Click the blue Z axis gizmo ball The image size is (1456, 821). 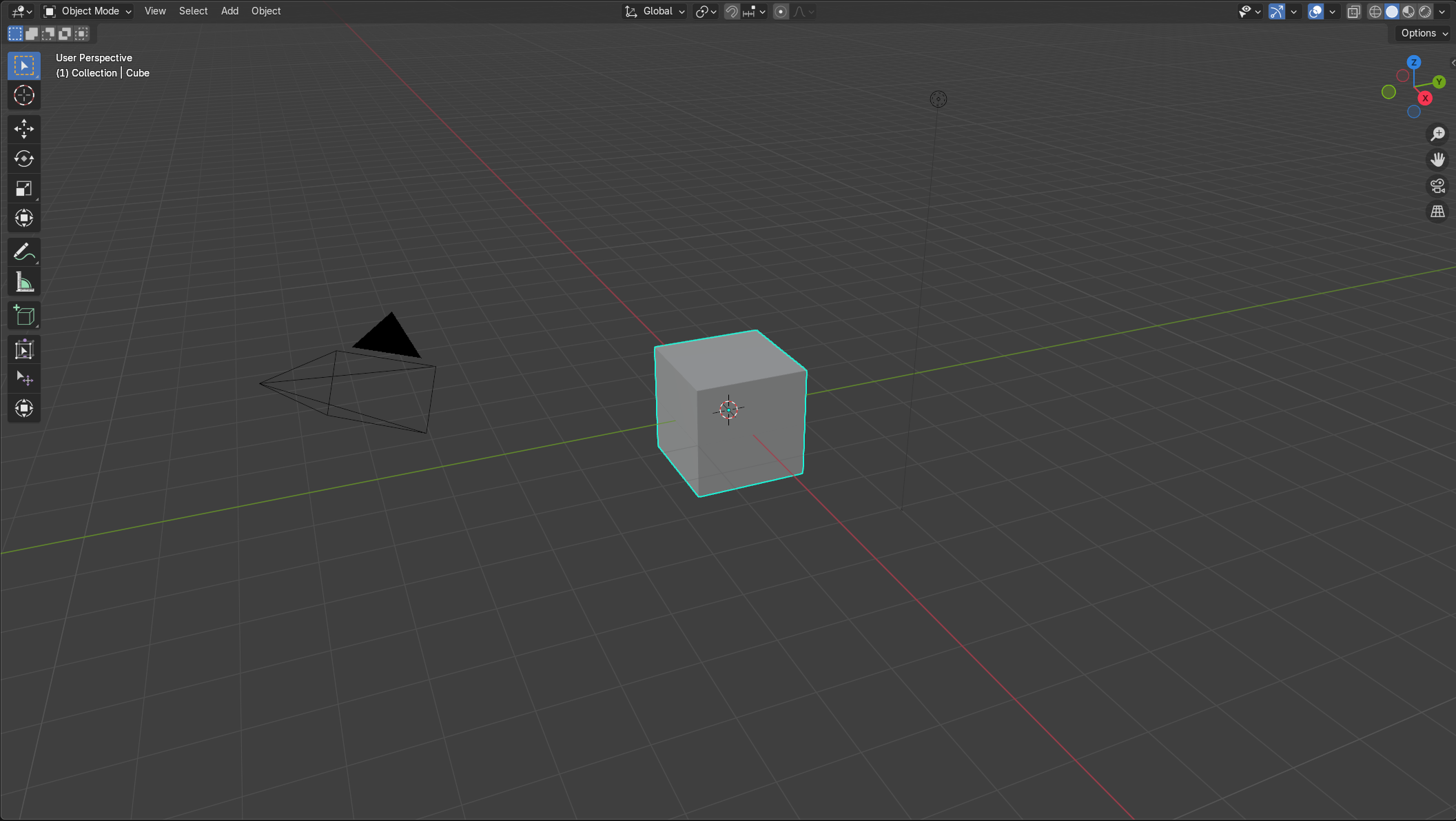(1414, 62)
